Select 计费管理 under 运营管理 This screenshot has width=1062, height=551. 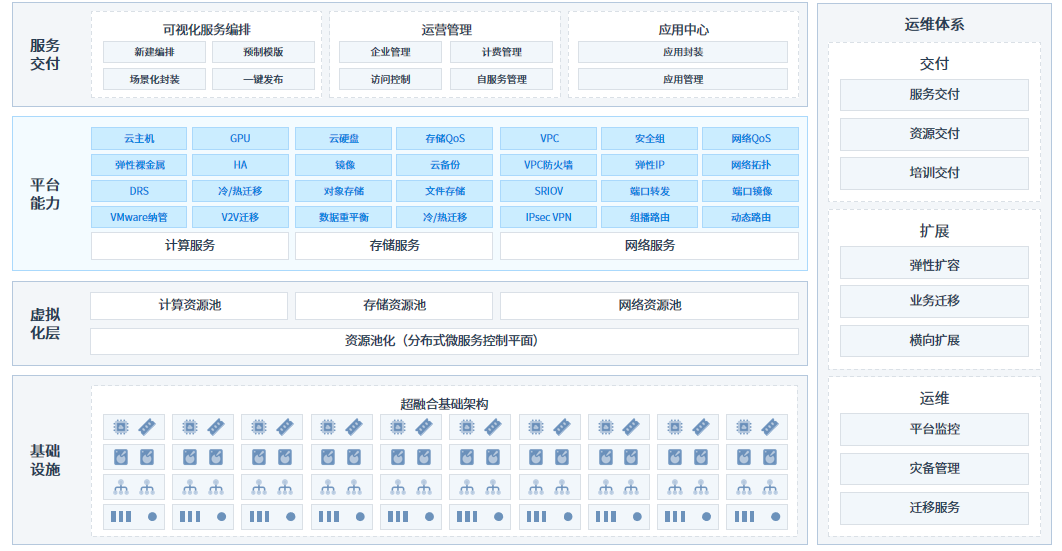coord(499,52)
